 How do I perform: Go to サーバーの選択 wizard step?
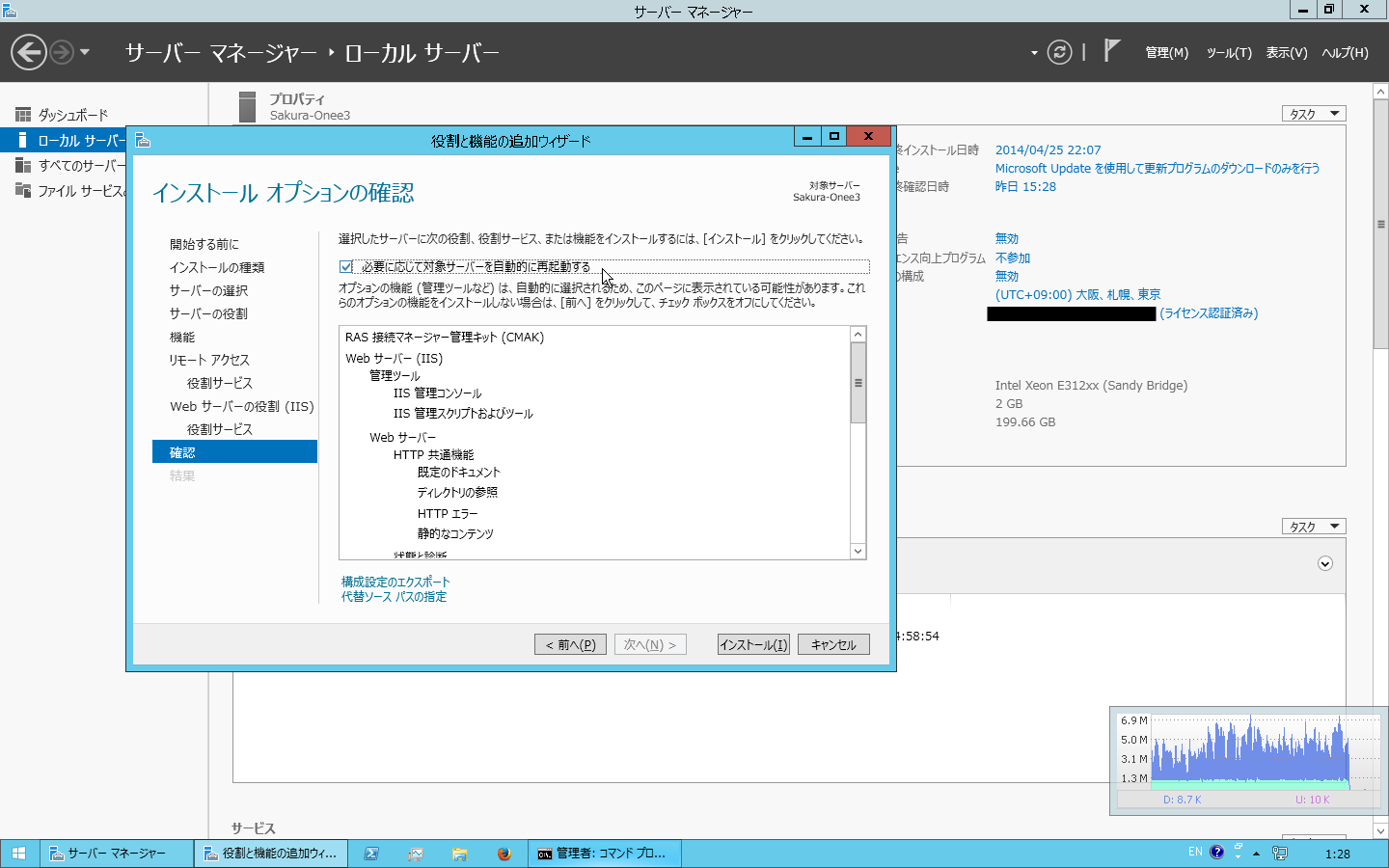(208, 290)
